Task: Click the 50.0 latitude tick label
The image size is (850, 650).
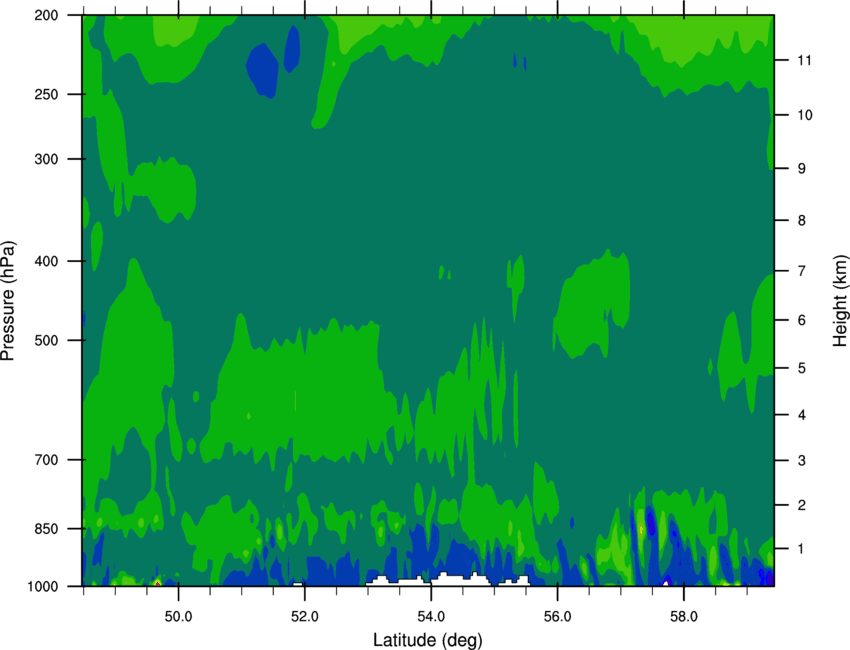Action: 178,617
